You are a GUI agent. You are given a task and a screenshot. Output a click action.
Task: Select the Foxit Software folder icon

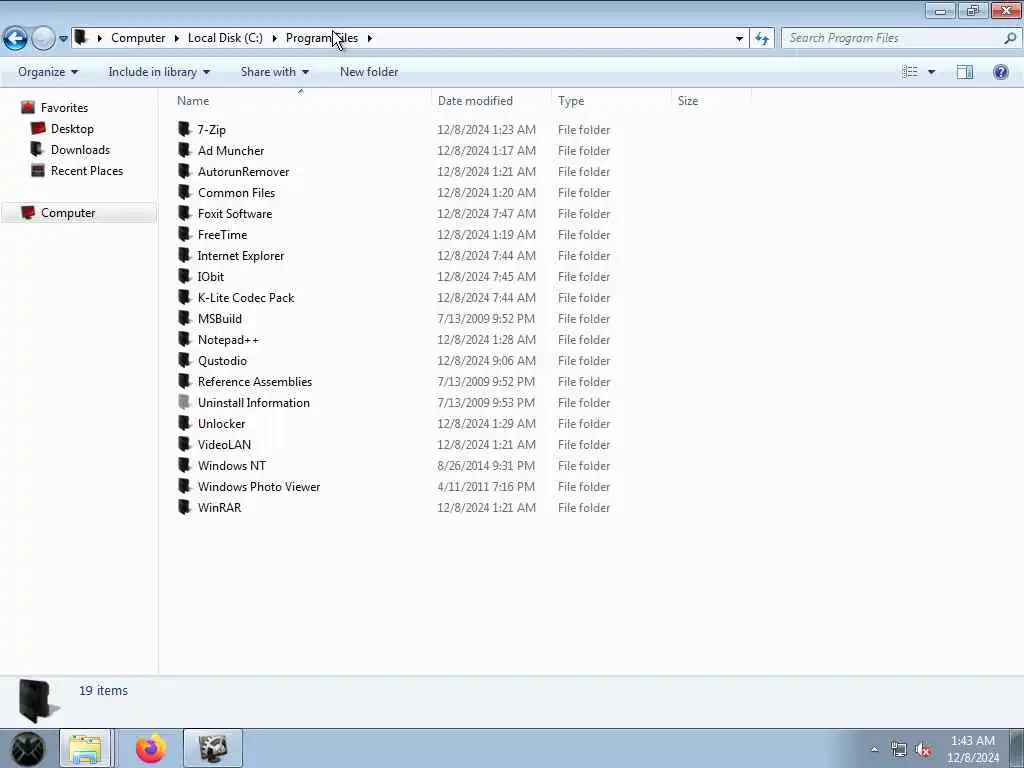point(184,213)
